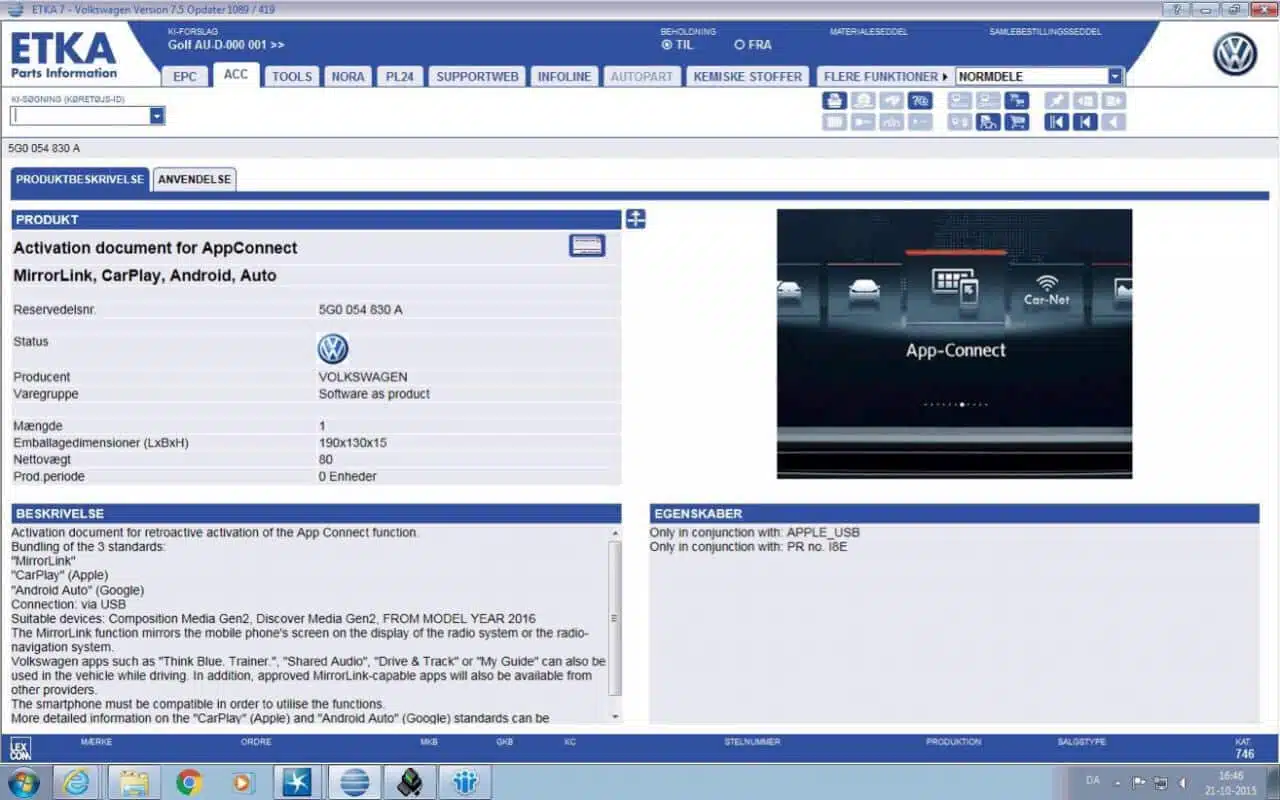The image size is (1280, 800).
Task: Click the BESKRIVELSE scrollbar thumb
Action: click(615, 618)
